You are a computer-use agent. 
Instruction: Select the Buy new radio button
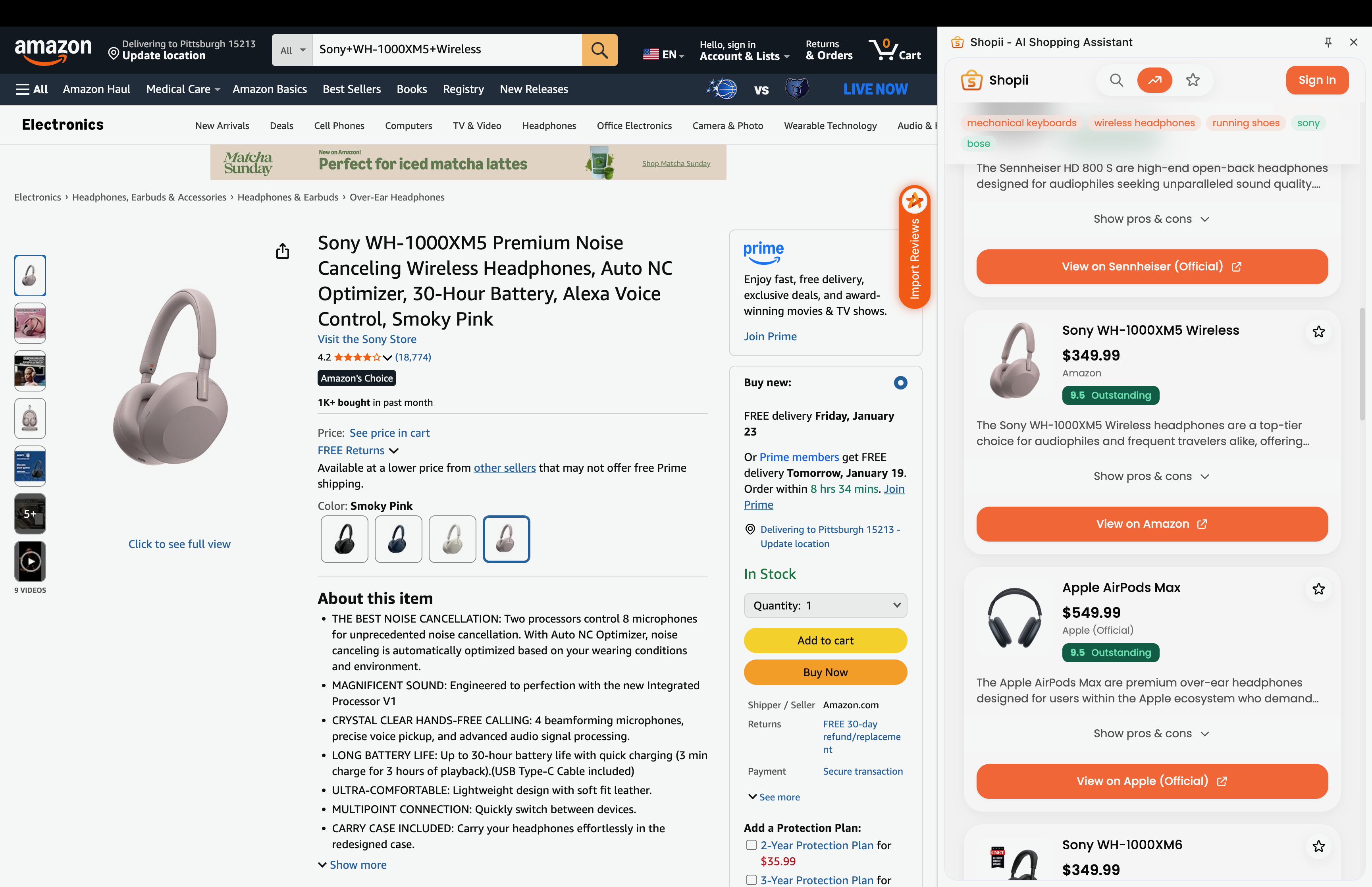coord(900,382)
